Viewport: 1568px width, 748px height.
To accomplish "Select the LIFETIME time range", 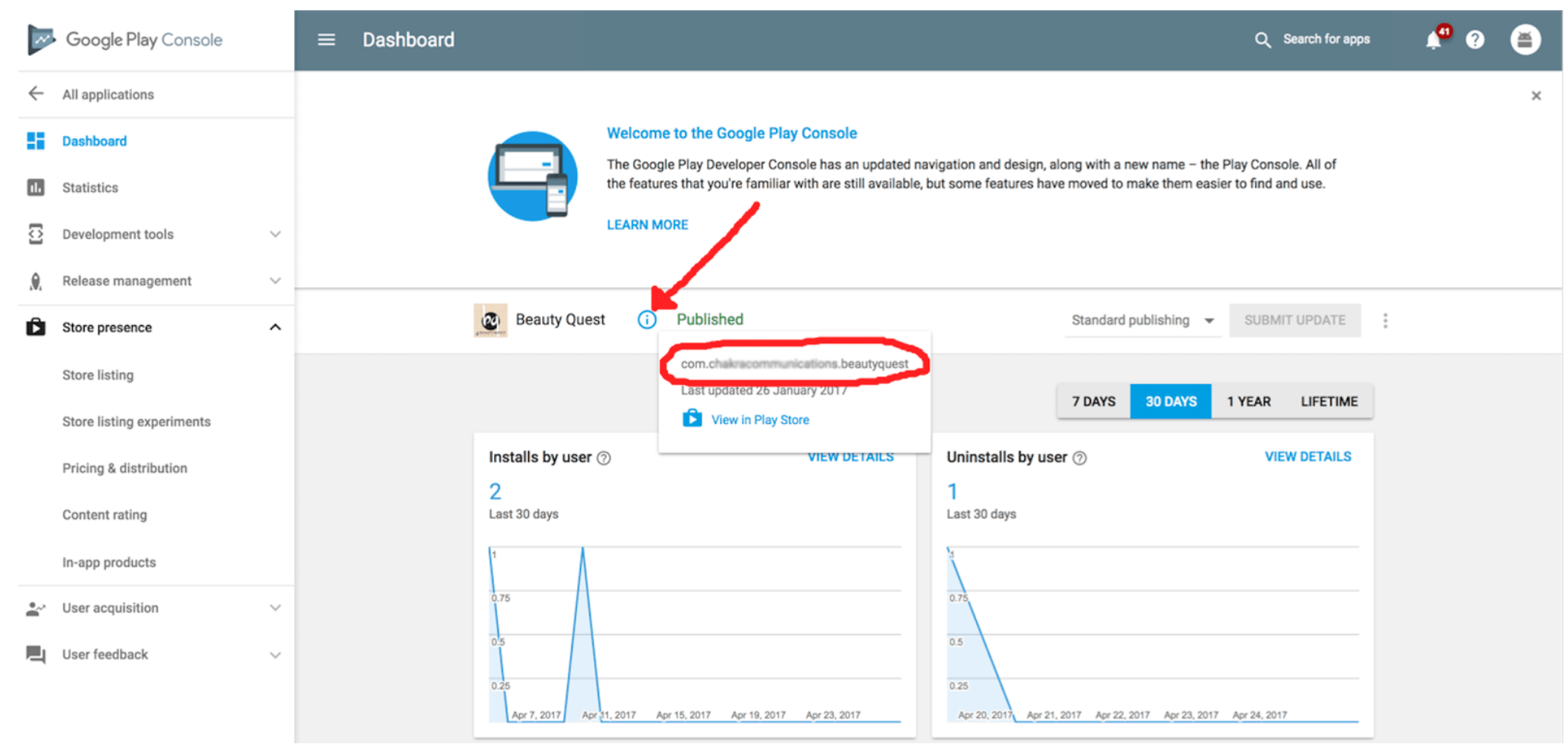I will [1329, 402].
